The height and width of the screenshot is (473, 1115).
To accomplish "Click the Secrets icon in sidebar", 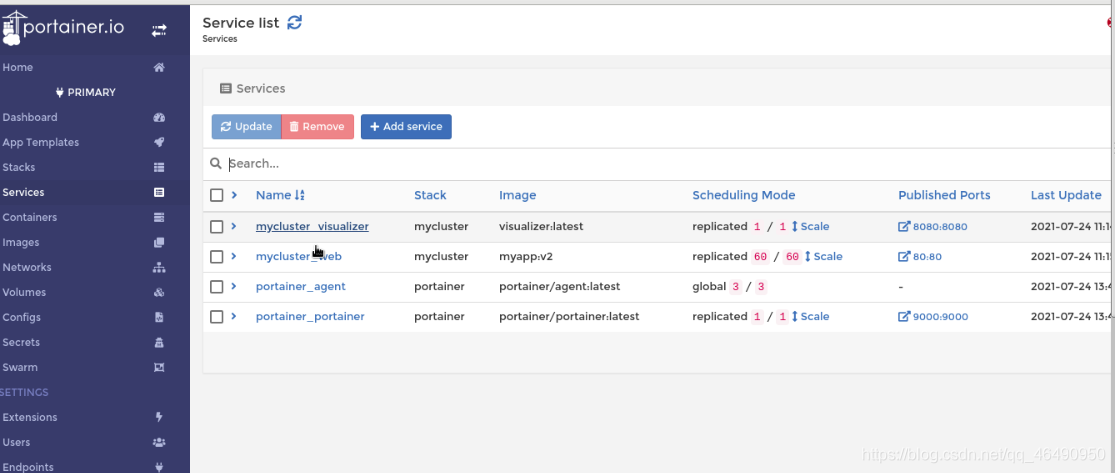I will pyautogui.click(x=159, y=342).
